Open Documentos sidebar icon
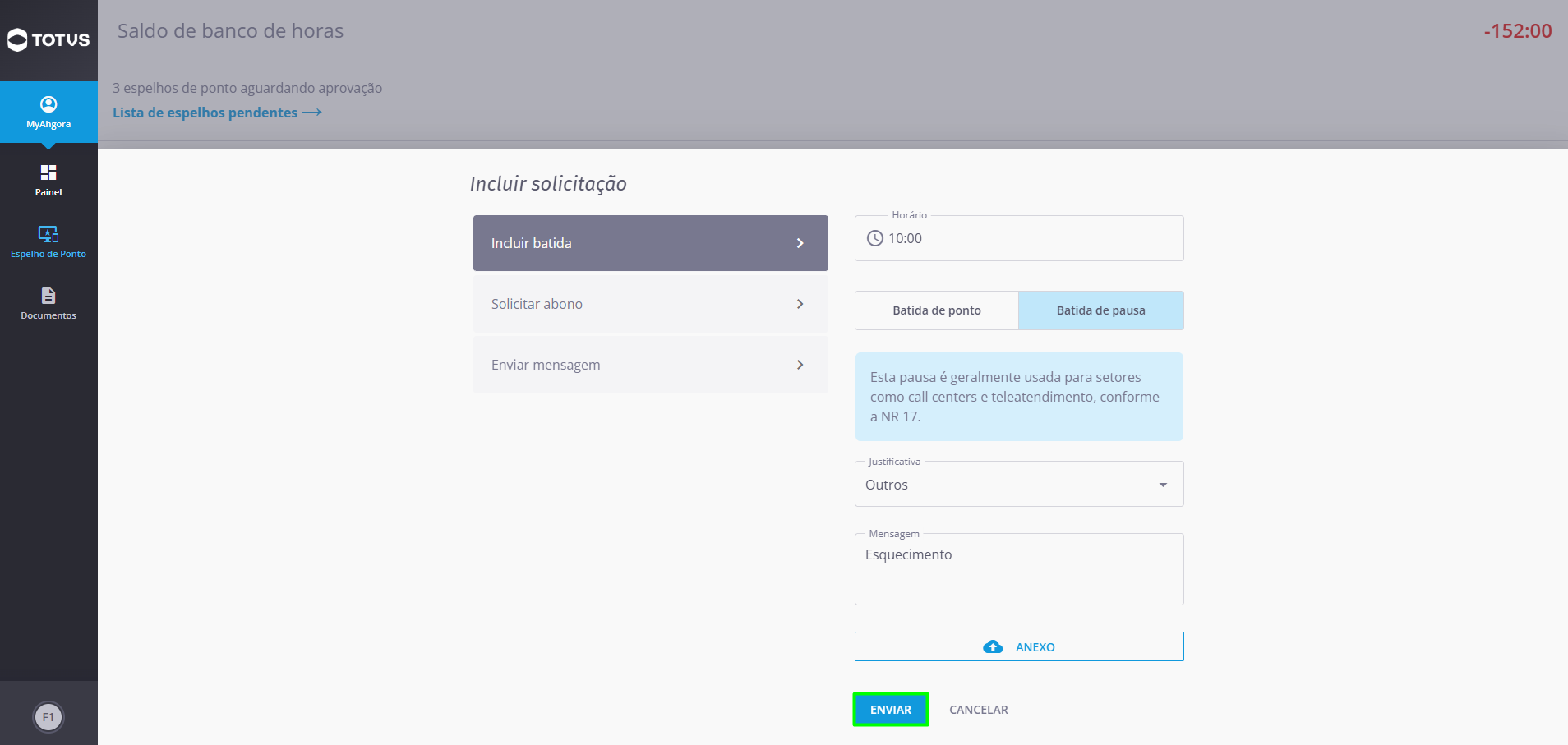Screen dimensions: 1568x745 tap(48, 296)
